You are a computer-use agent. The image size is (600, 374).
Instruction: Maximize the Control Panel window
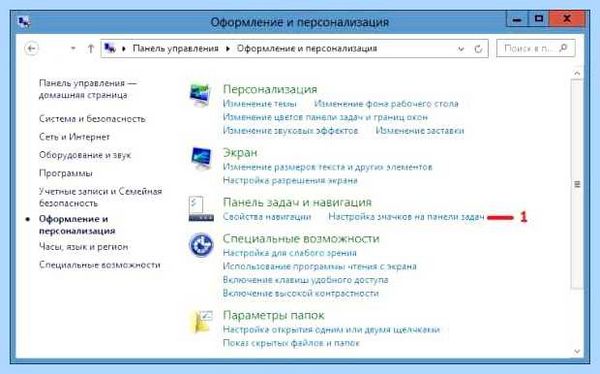tap(538, 19)
